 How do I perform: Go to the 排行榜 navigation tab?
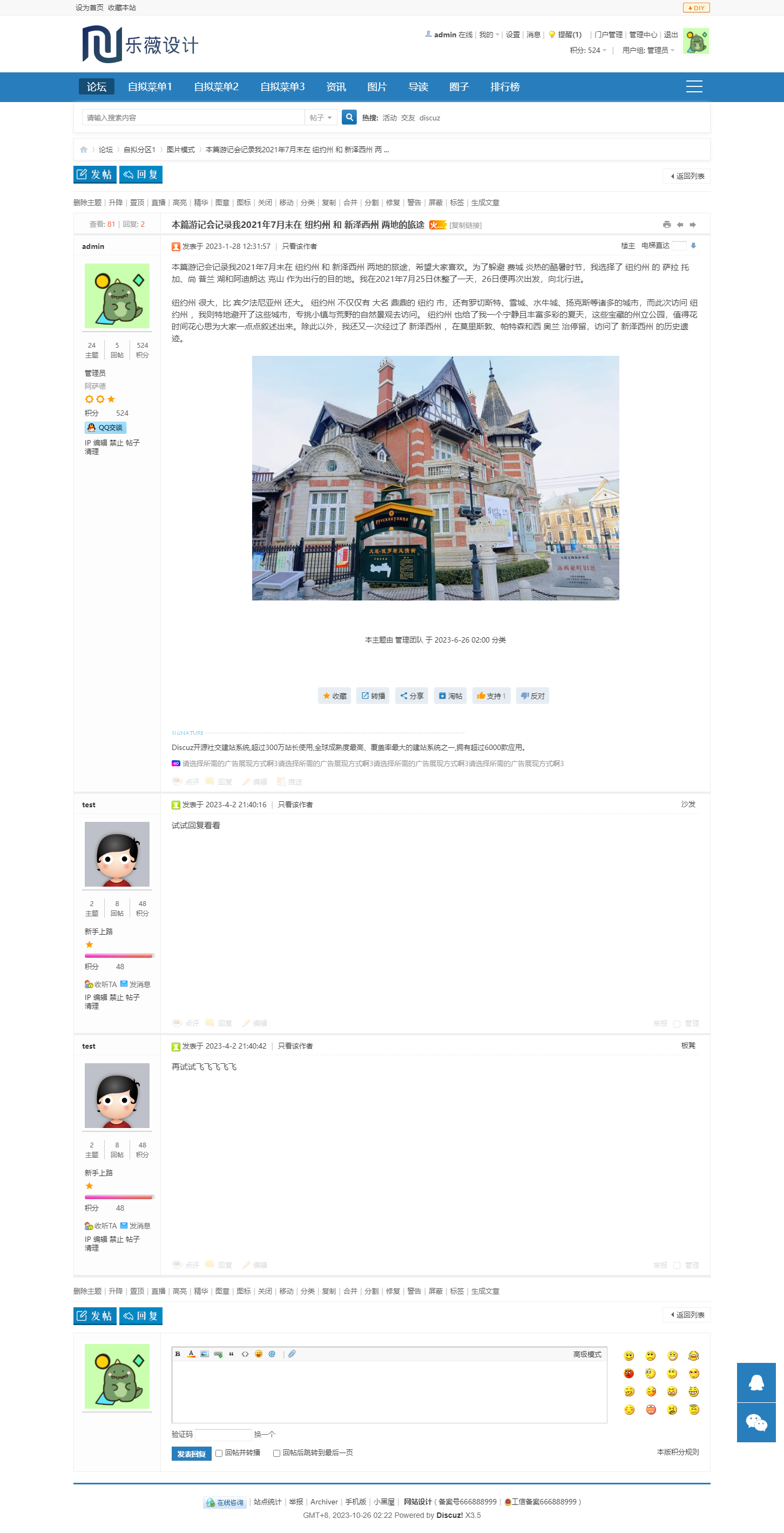coord(505,87)
